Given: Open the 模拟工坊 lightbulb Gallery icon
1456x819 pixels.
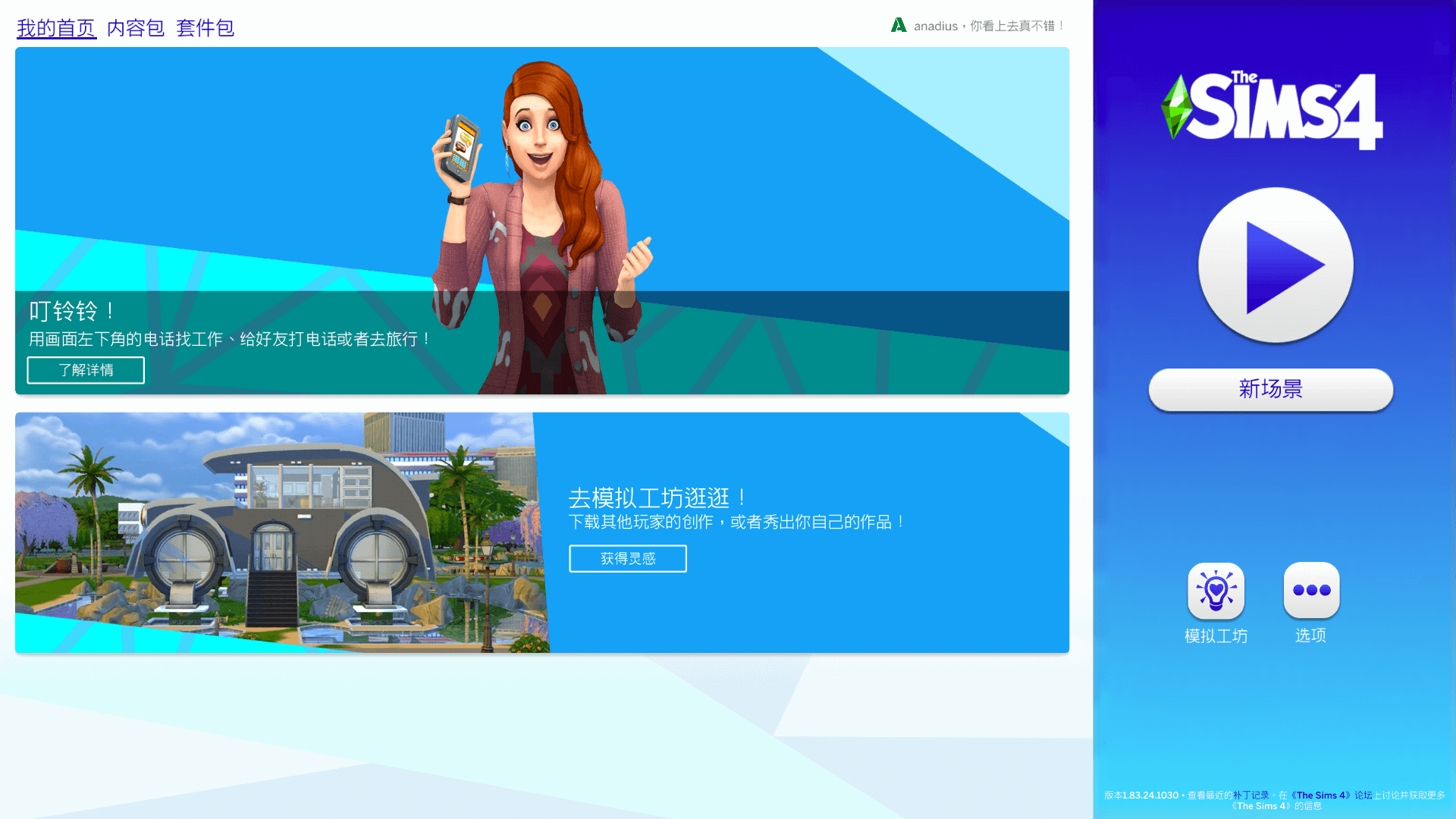Looking at the screenshot, I should [x=1216, y=591].
